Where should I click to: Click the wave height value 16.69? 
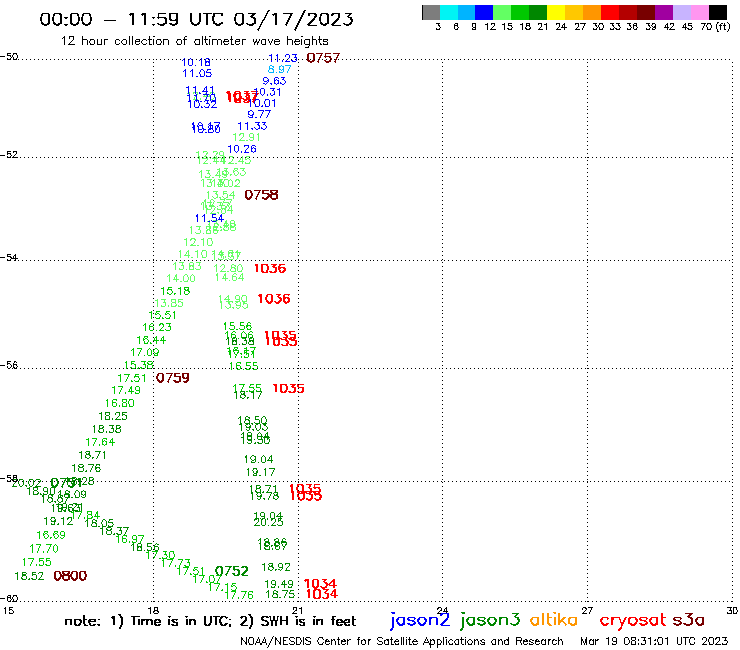tap(51, 535)
